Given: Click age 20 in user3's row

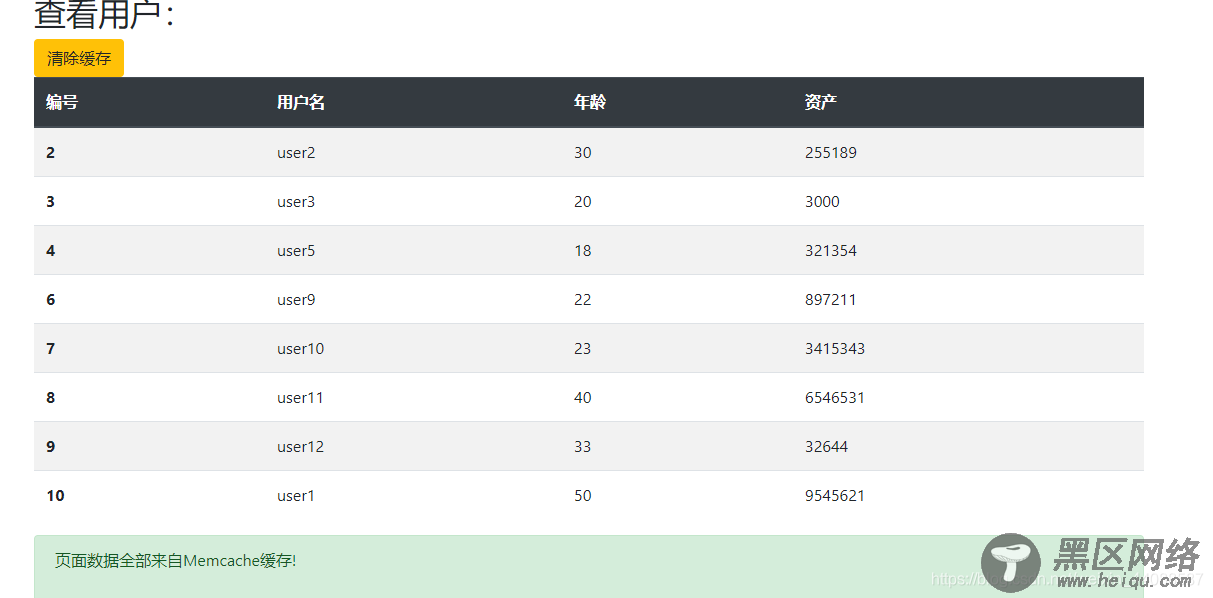Looking at the screenshot, I should (x=583, y=202).
